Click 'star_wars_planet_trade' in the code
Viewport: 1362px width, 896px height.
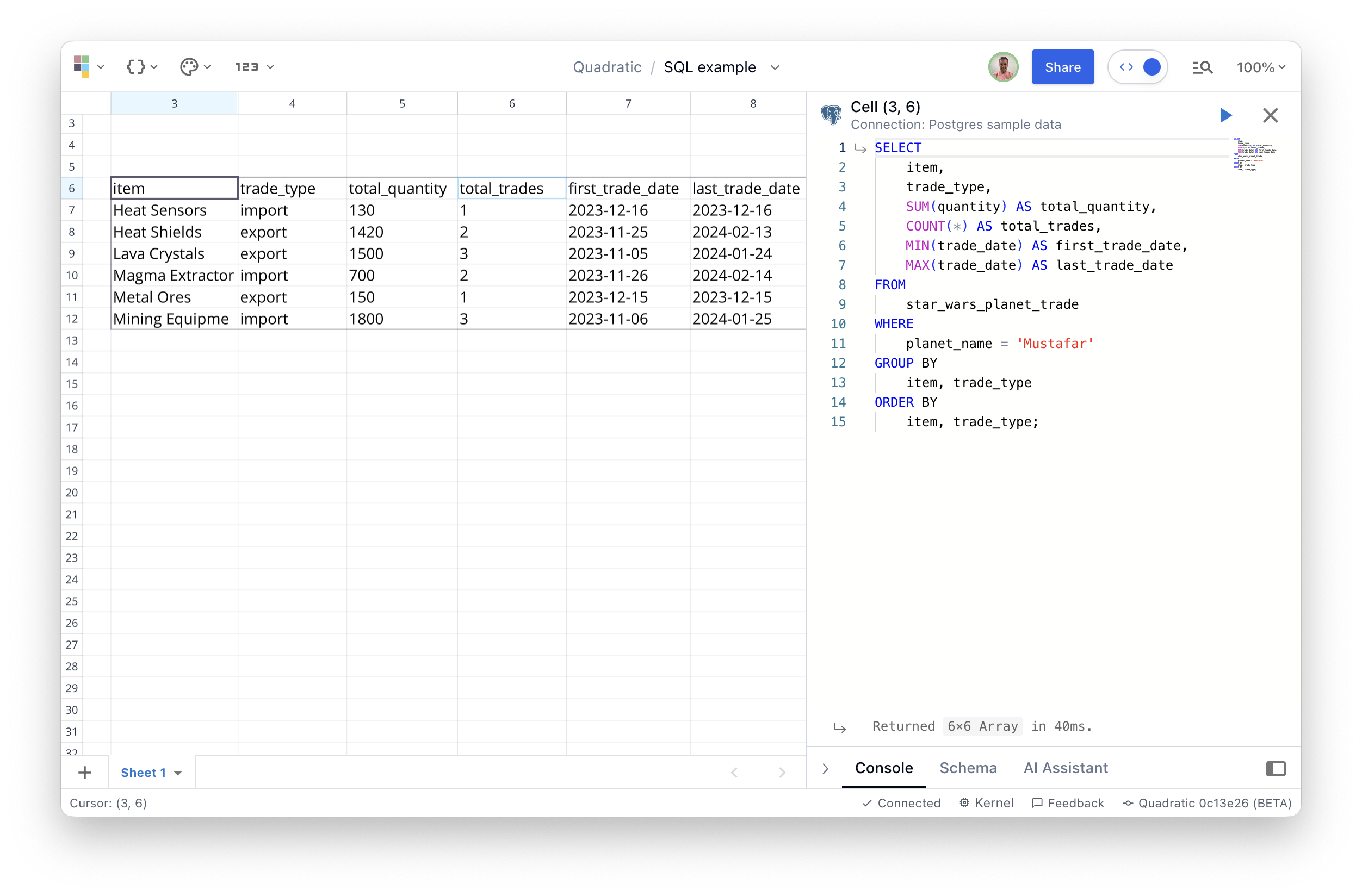pyautogui.click(x=992, y=304)
